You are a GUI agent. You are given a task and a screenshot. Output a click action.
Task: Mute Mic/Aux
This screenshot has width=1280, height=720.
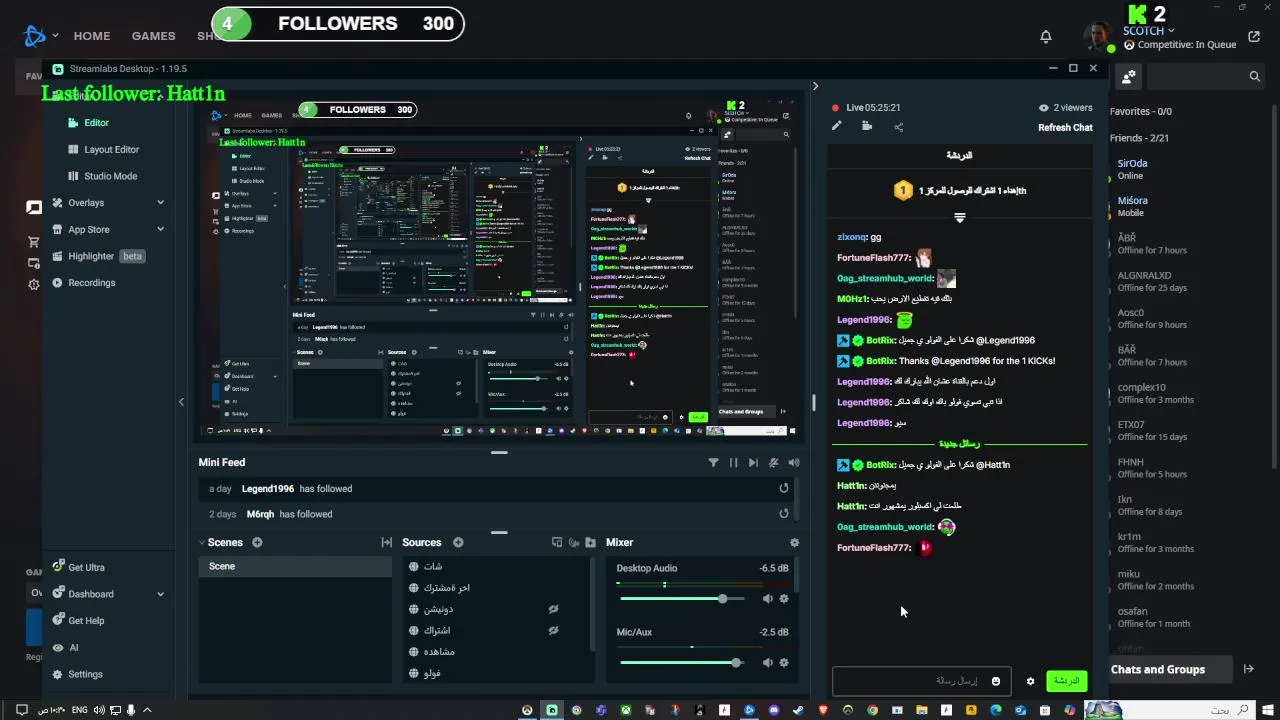pos(768,663)
